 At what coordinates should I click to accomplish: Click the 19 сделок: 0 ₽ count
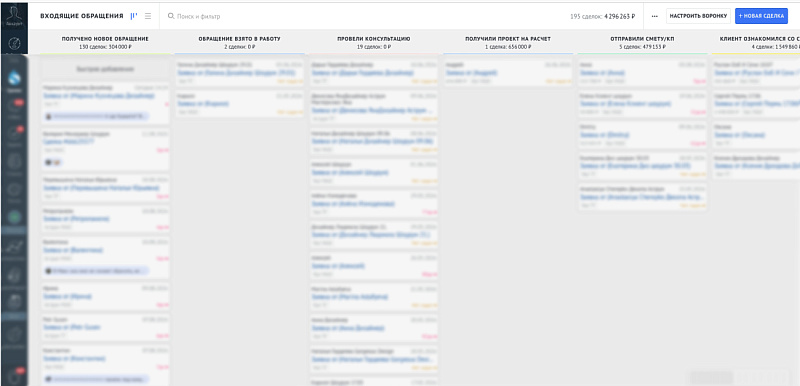(373, 46)
